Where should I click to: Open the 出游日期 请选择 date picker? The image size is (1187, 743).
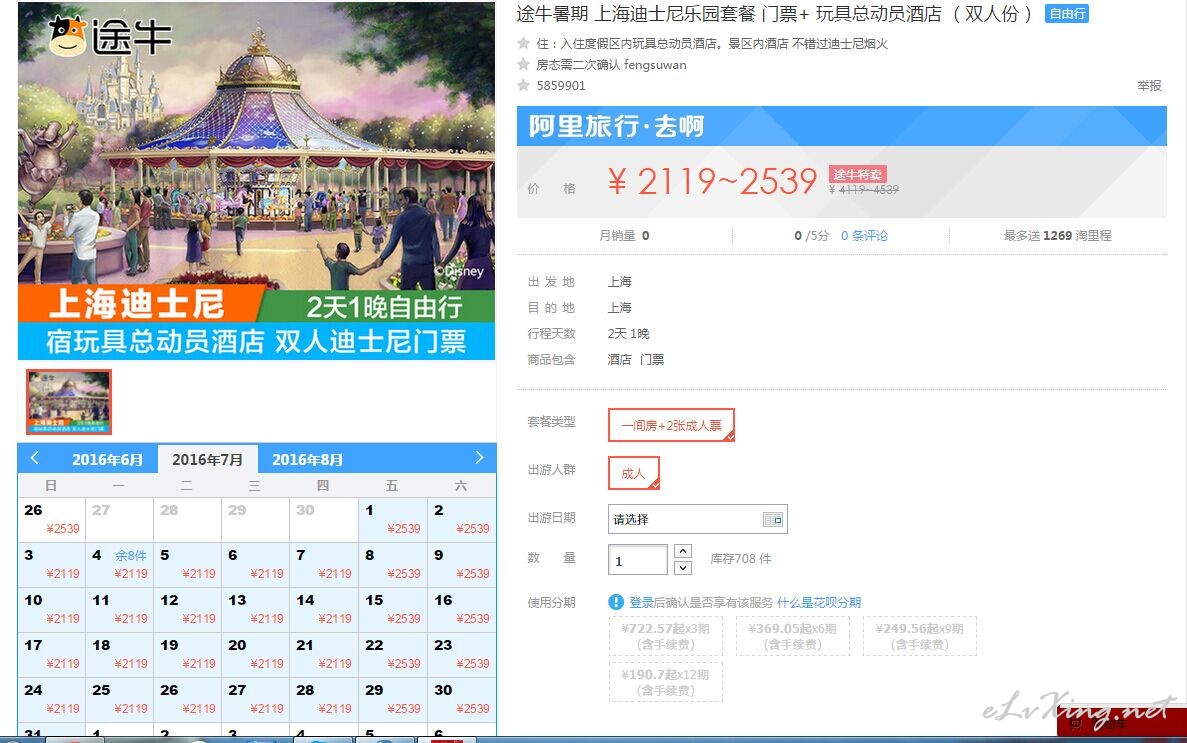pyautogui.click(x=697, y=520)
